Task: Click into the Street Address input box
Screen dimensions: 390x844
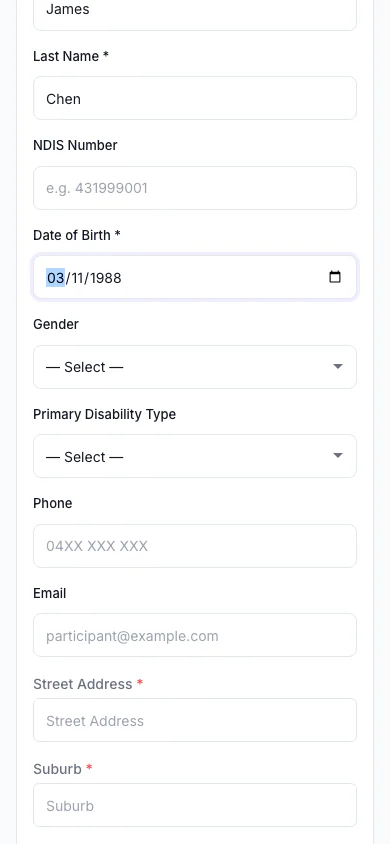Action: pyautogui.click(x=195, y=720)
